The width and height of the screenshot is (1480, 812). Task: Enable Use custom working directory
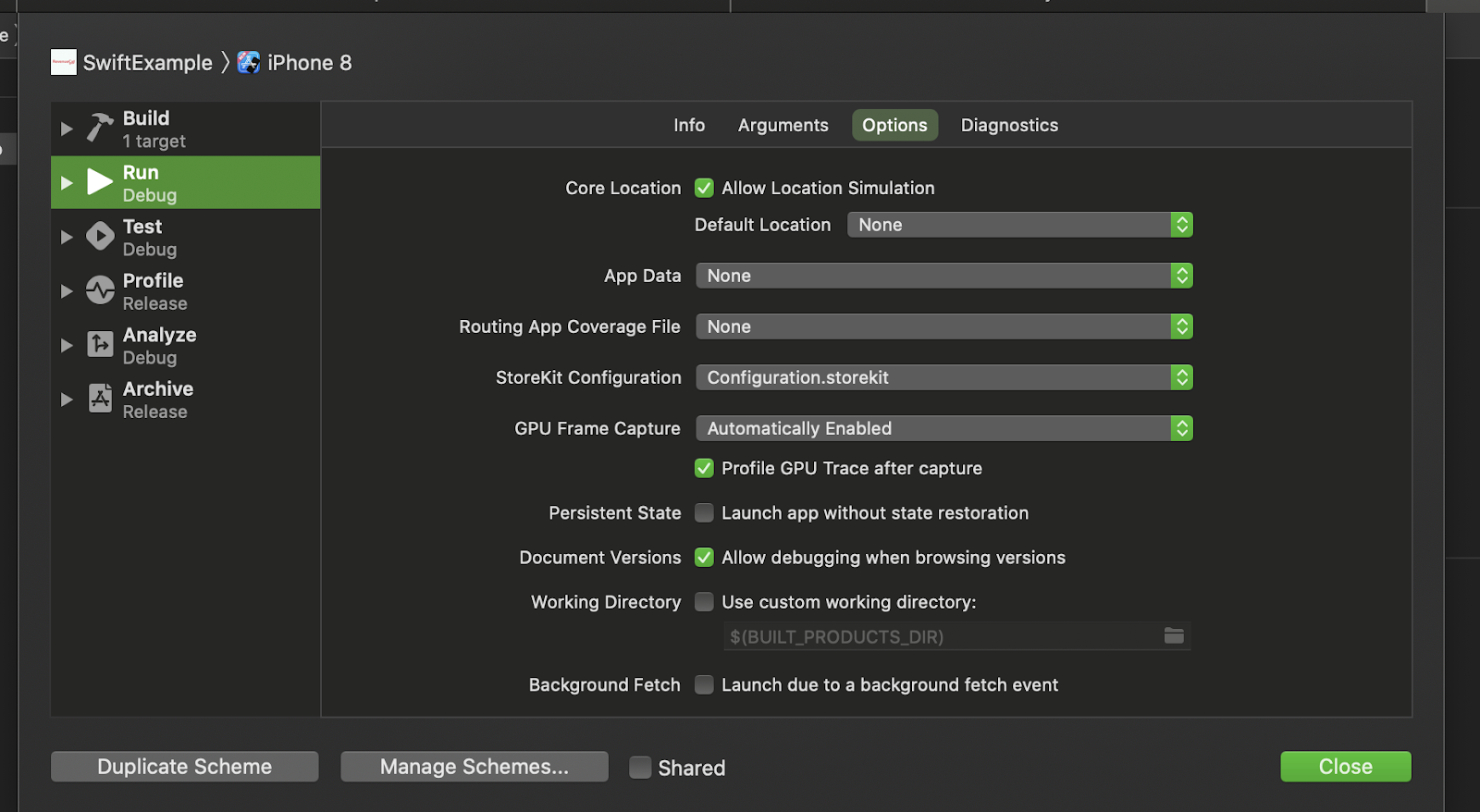pos(704,601)
